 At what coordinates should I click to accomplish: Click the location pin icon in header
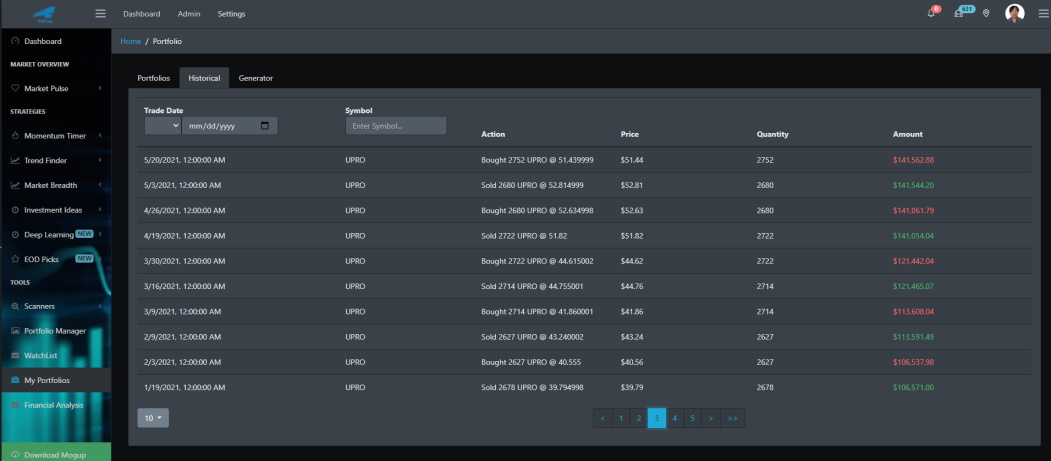pos(985,13)
